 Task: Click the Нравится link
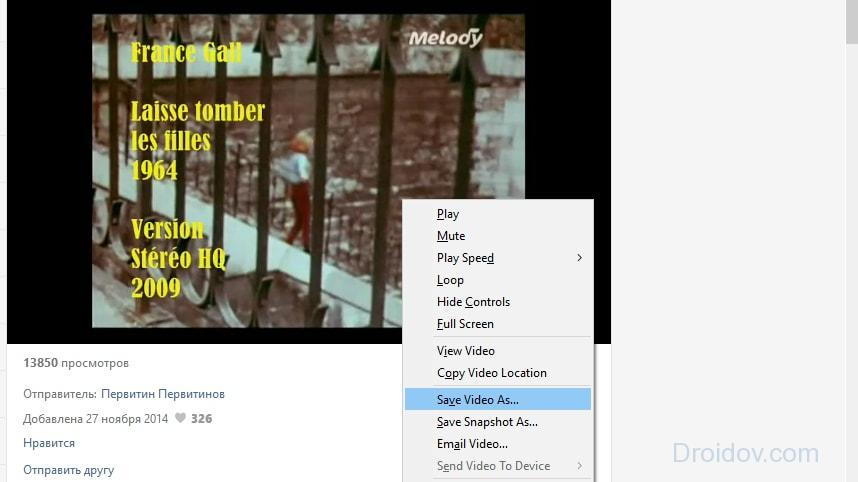coord(49,443)
